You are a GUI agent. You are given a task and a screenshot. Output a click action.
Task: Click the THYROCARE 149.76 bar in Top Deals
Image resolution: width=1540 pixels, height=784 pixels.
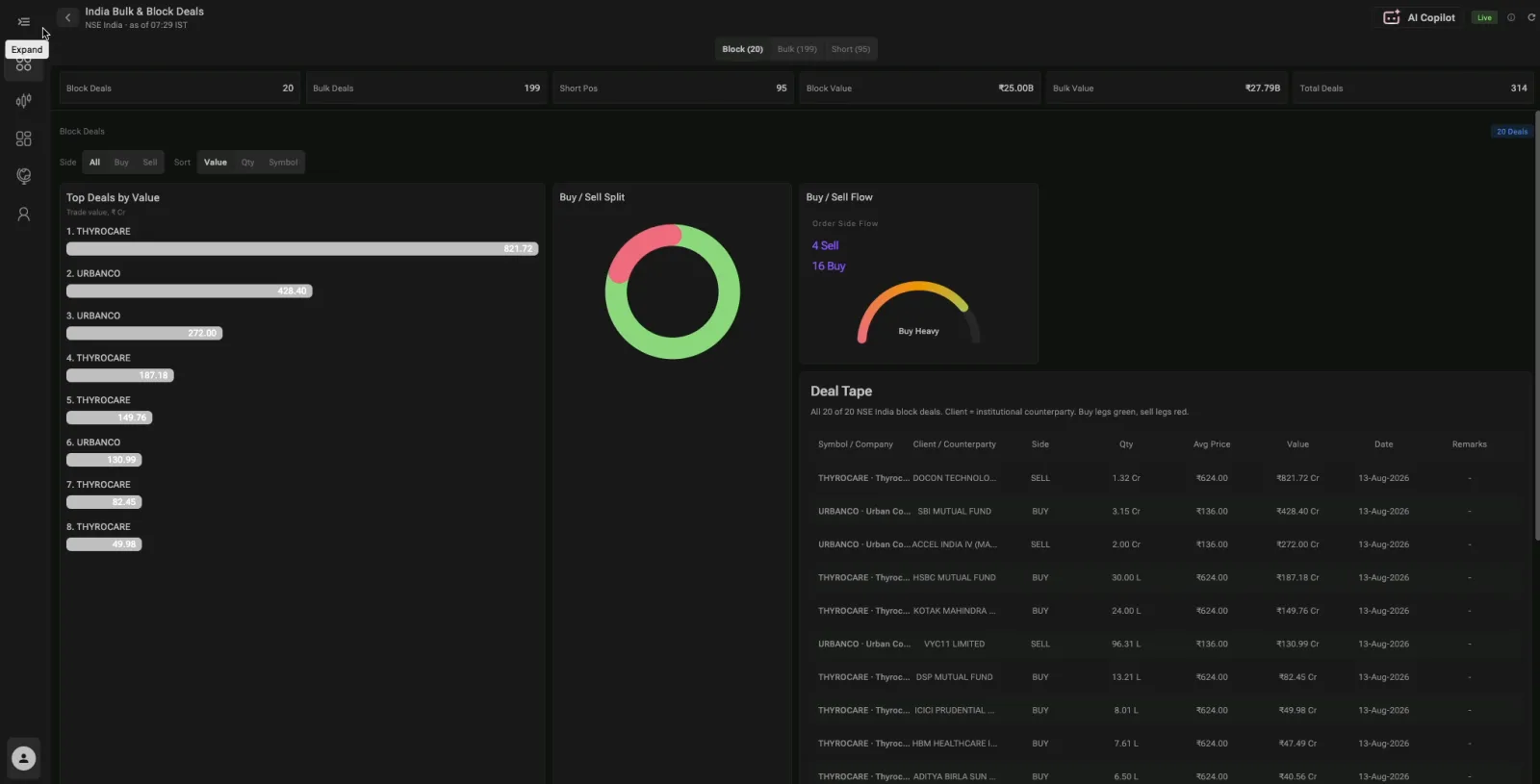pyautogui.click(x=110, y=417)
